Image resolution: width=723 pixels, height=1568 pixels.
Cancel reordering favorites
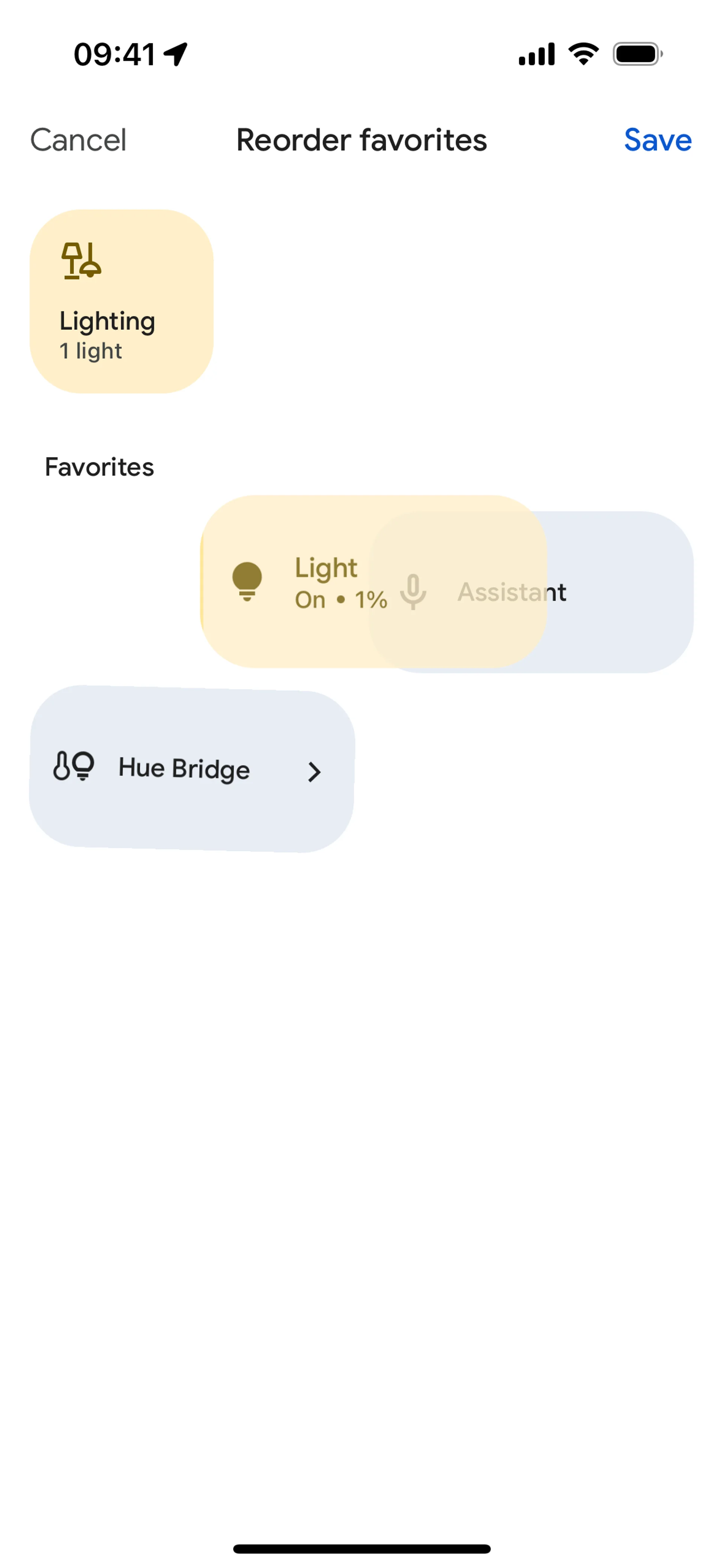pos(78,140)
